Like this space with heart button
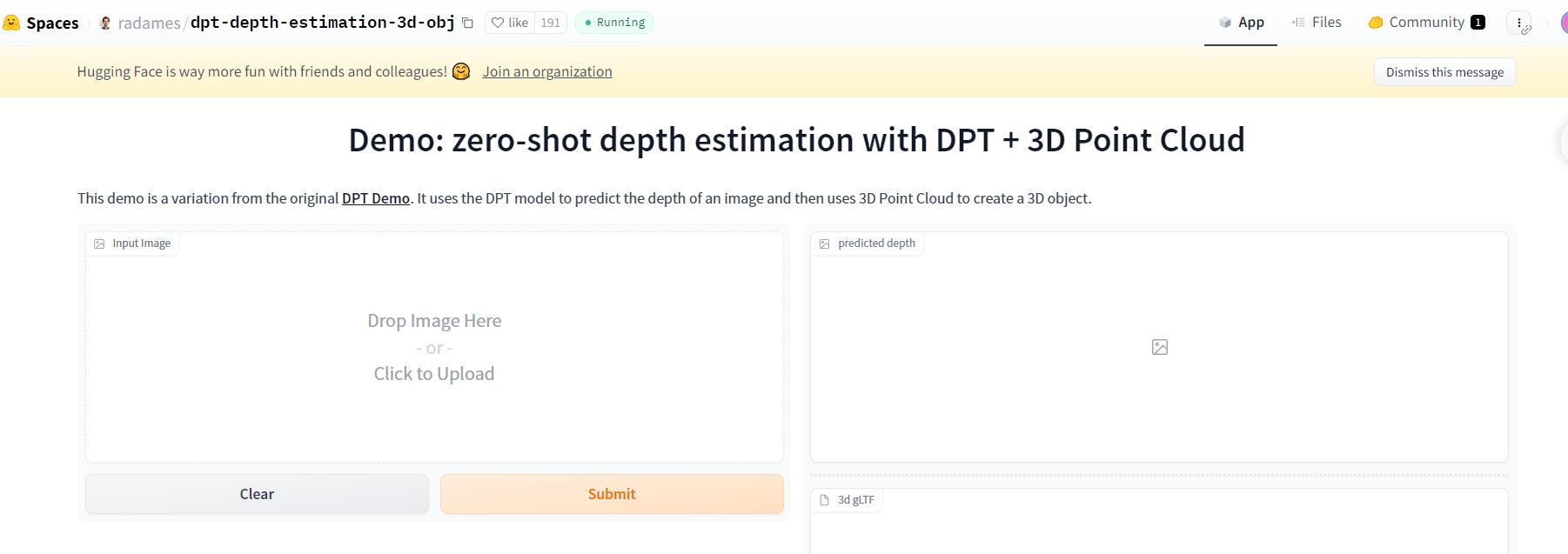 [510, 23]
